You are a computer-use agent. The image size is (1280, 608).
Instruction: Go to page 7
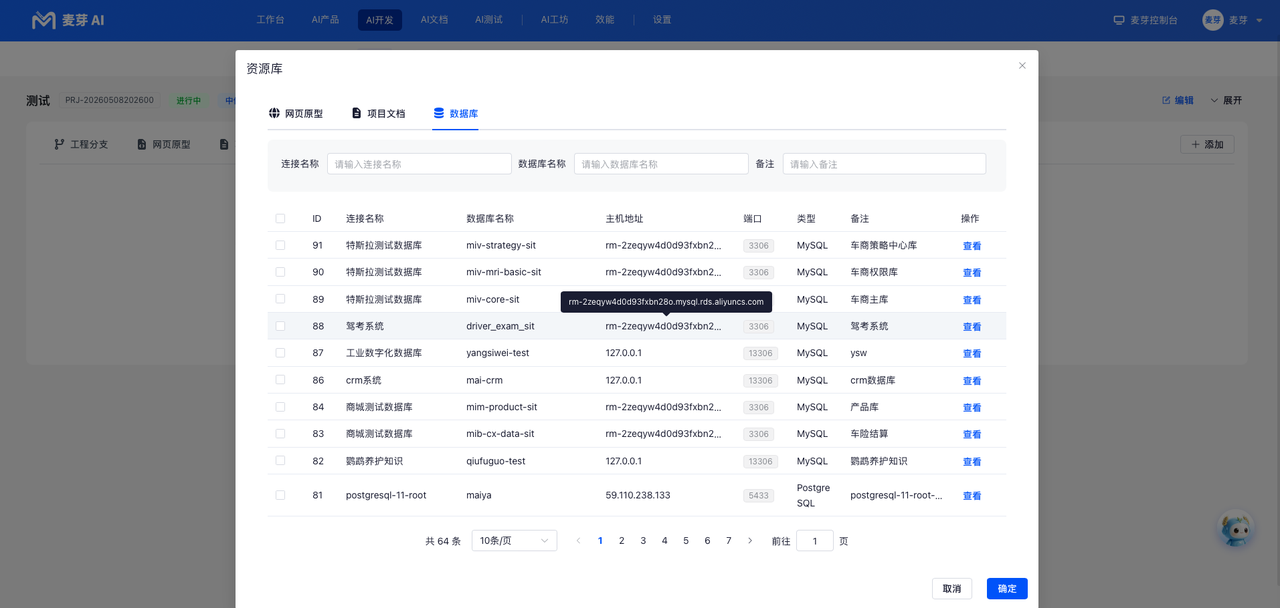point(728,540)
